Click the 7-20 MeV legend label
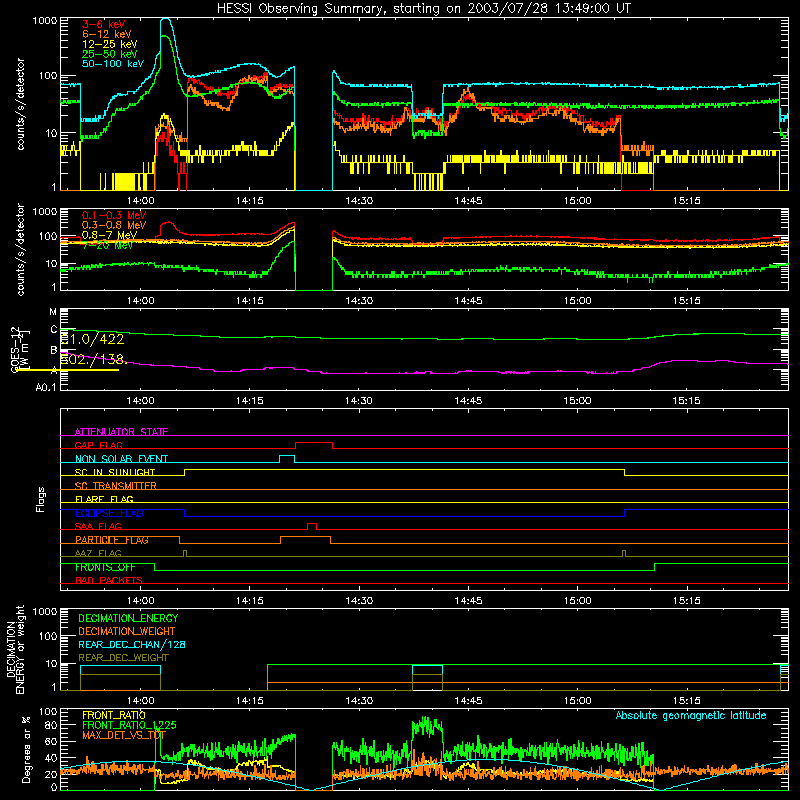800x800 pixels. click(x=107, y=245)
